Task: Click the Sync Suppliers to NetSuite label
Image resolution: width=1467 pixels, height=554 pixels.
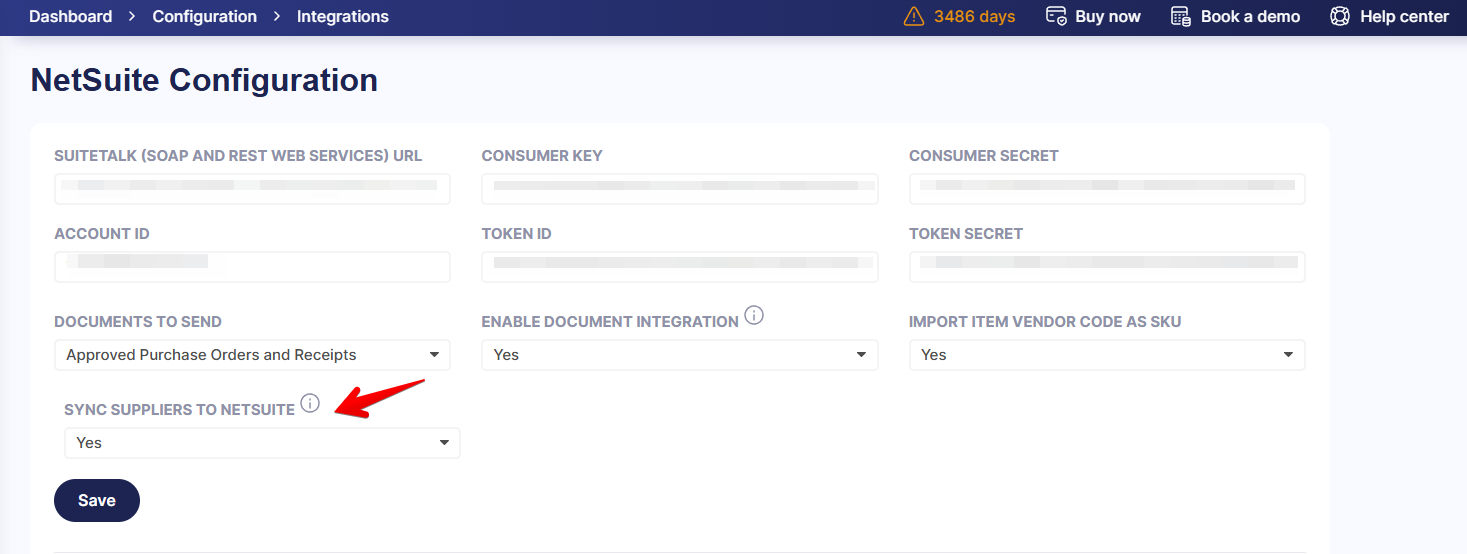Action: click(x=179, y=410)
